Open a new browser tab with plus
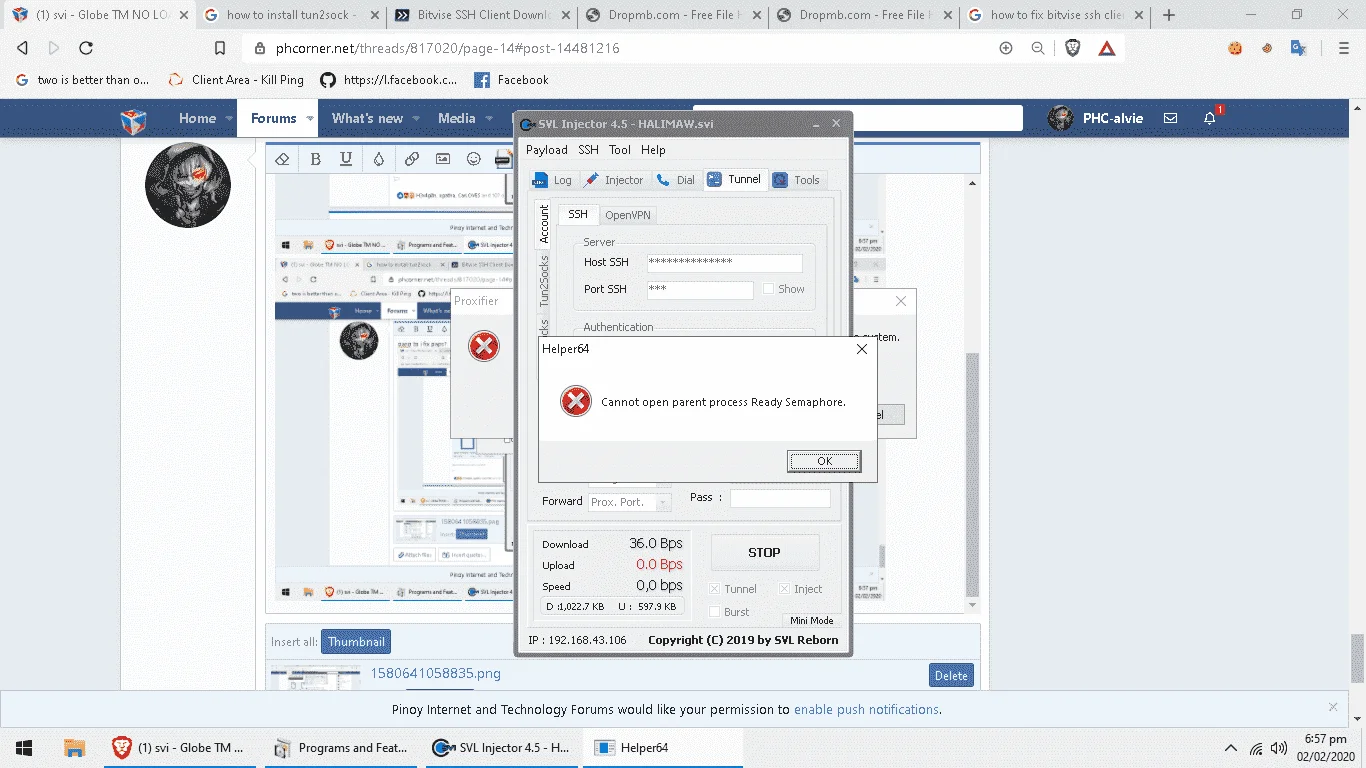The width and height of the screenshot is (1366, 768). pyautogui.click(x=1169, y=15)
